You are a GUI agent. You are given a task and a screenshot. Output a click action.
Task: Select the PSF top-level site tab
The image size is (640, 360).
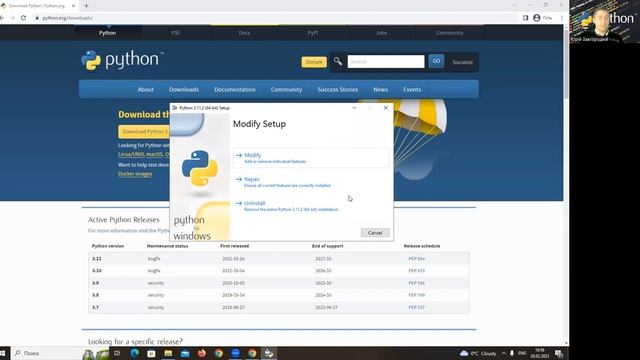pos(176,33)
